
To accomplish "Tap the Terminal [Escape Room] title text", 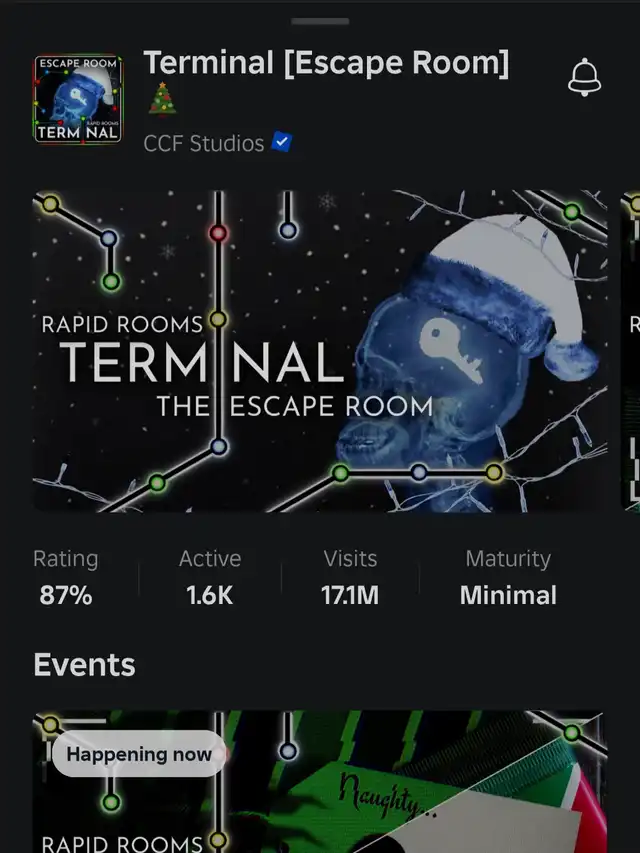I will [x=327, y=63].
